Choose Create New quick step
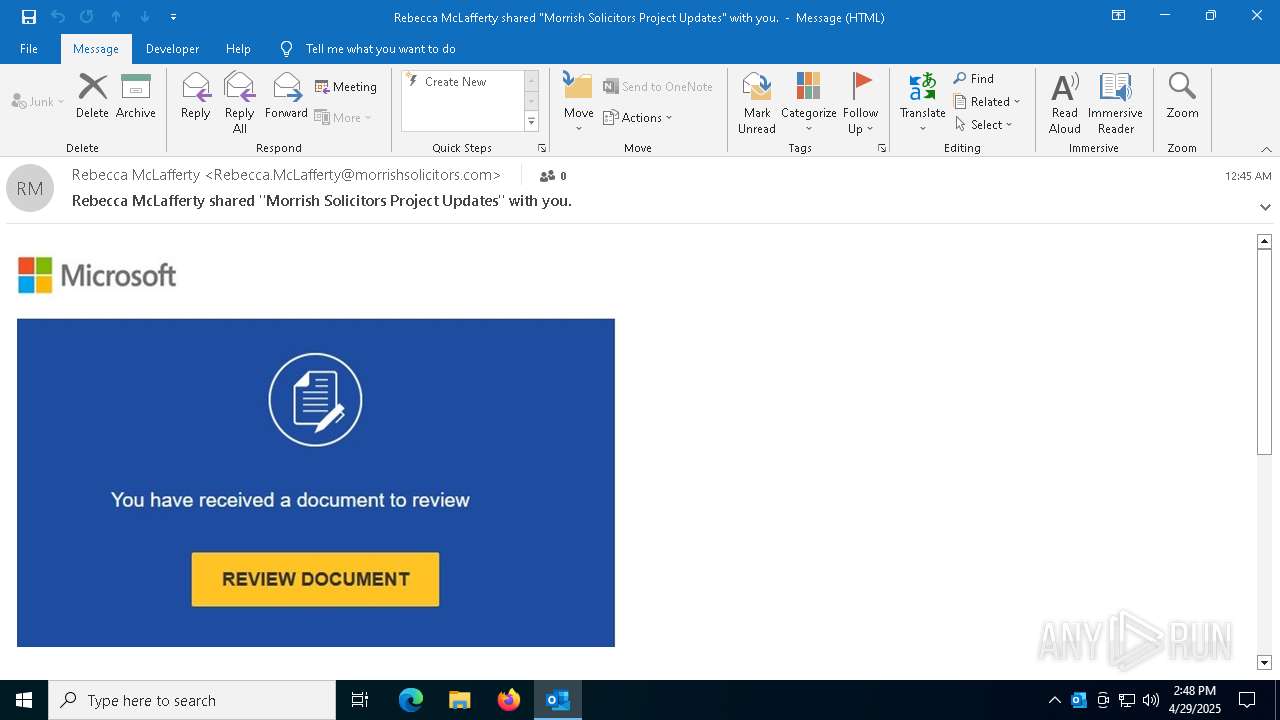This screenshot has width=1280, height=720. point(455,82)
